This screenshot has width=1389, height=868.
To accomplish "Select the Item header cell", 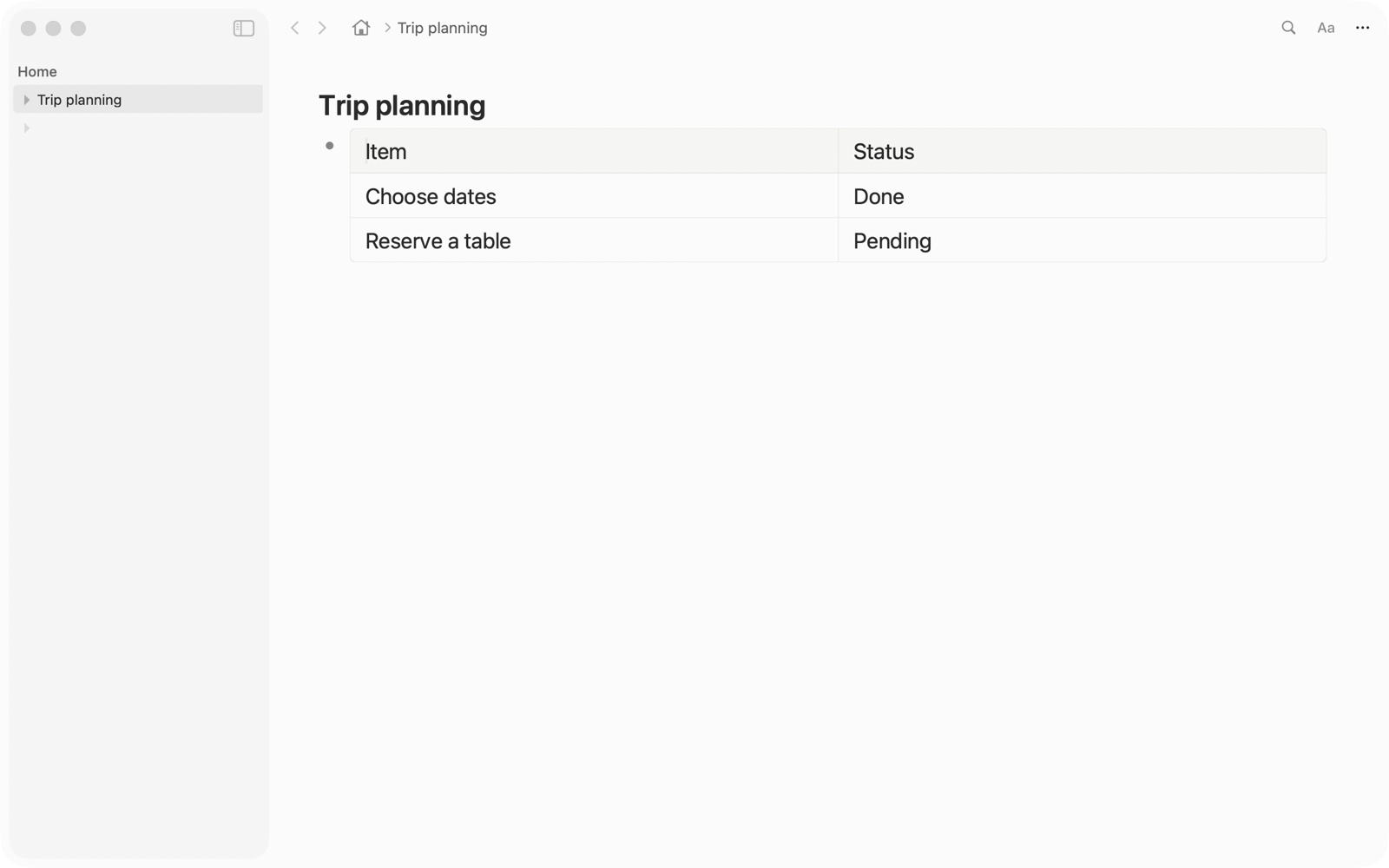I will (594, 151).
